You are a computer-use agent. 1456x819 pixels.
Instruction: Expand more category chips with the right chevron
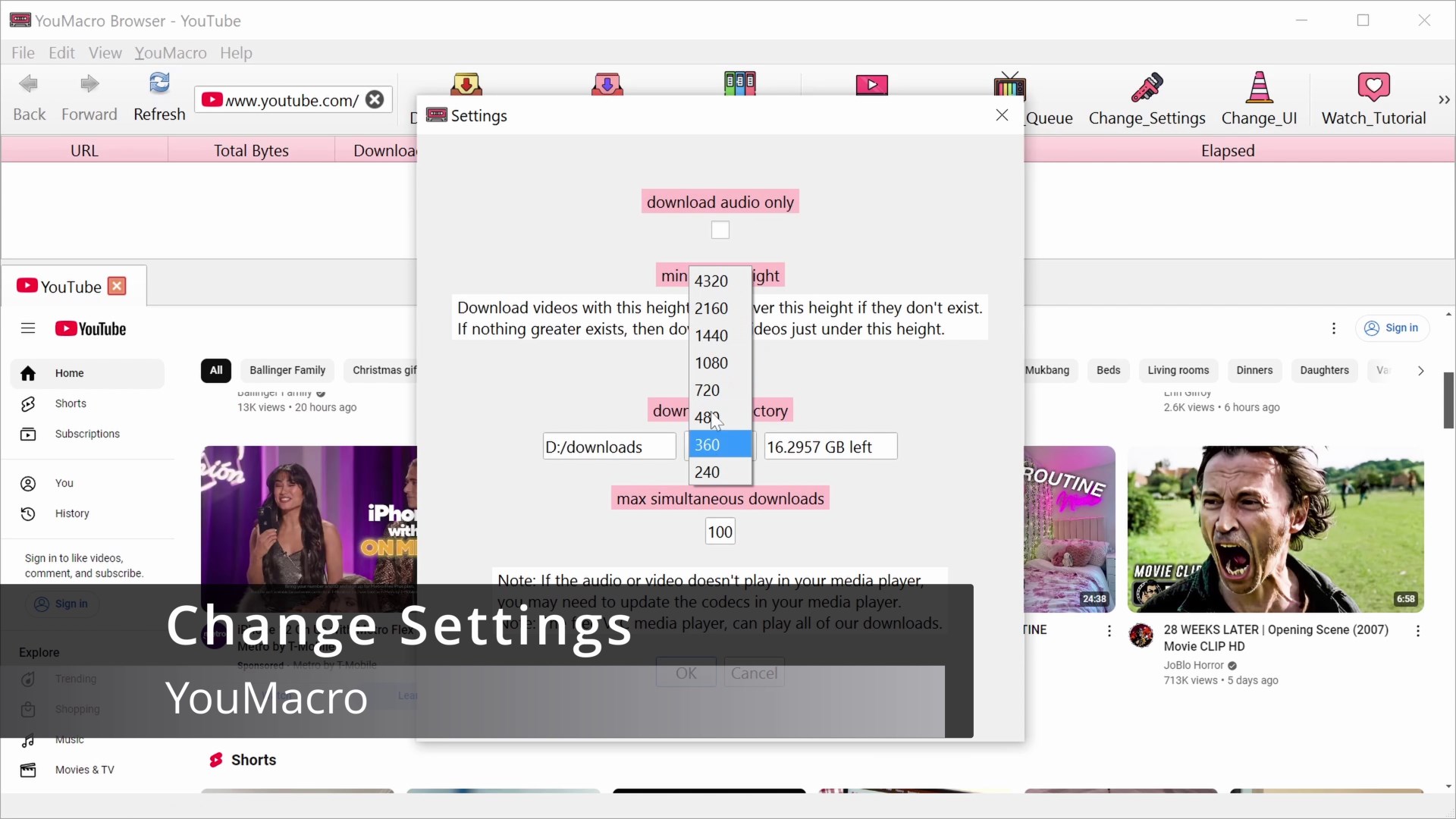(1421, 371)
